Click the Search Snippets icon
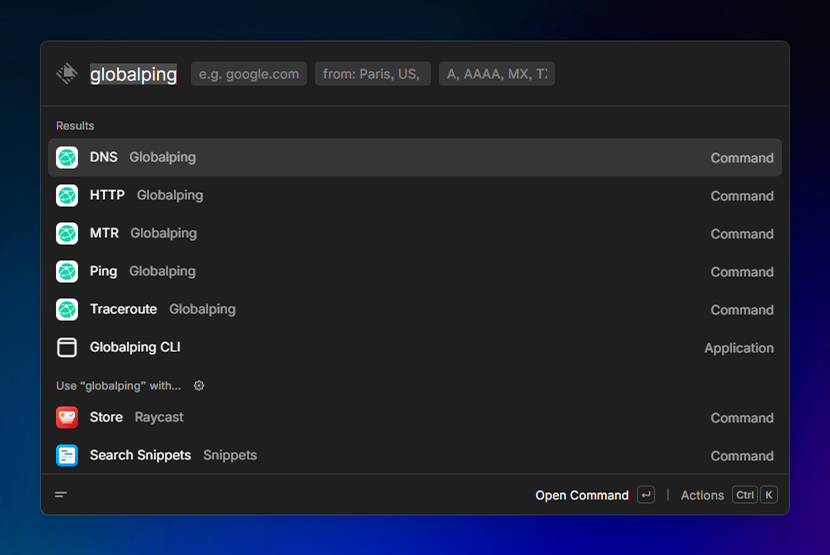Image resolution: width=830 pixels, height=555 pixels. coord(67,455)
